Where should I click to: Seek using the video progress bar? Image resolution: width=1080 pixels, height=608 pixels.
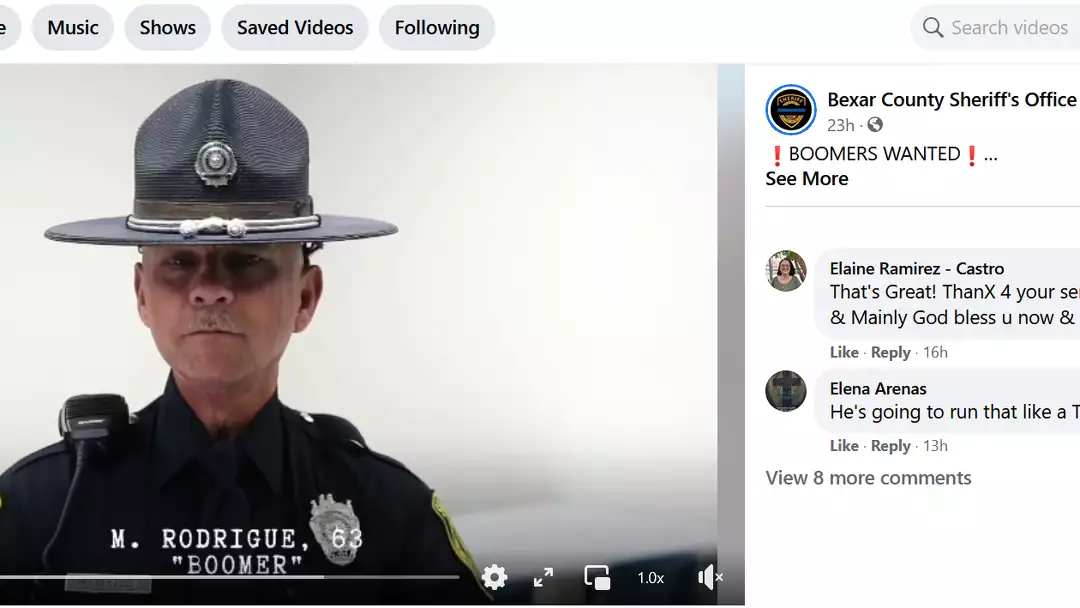point(230,577)
